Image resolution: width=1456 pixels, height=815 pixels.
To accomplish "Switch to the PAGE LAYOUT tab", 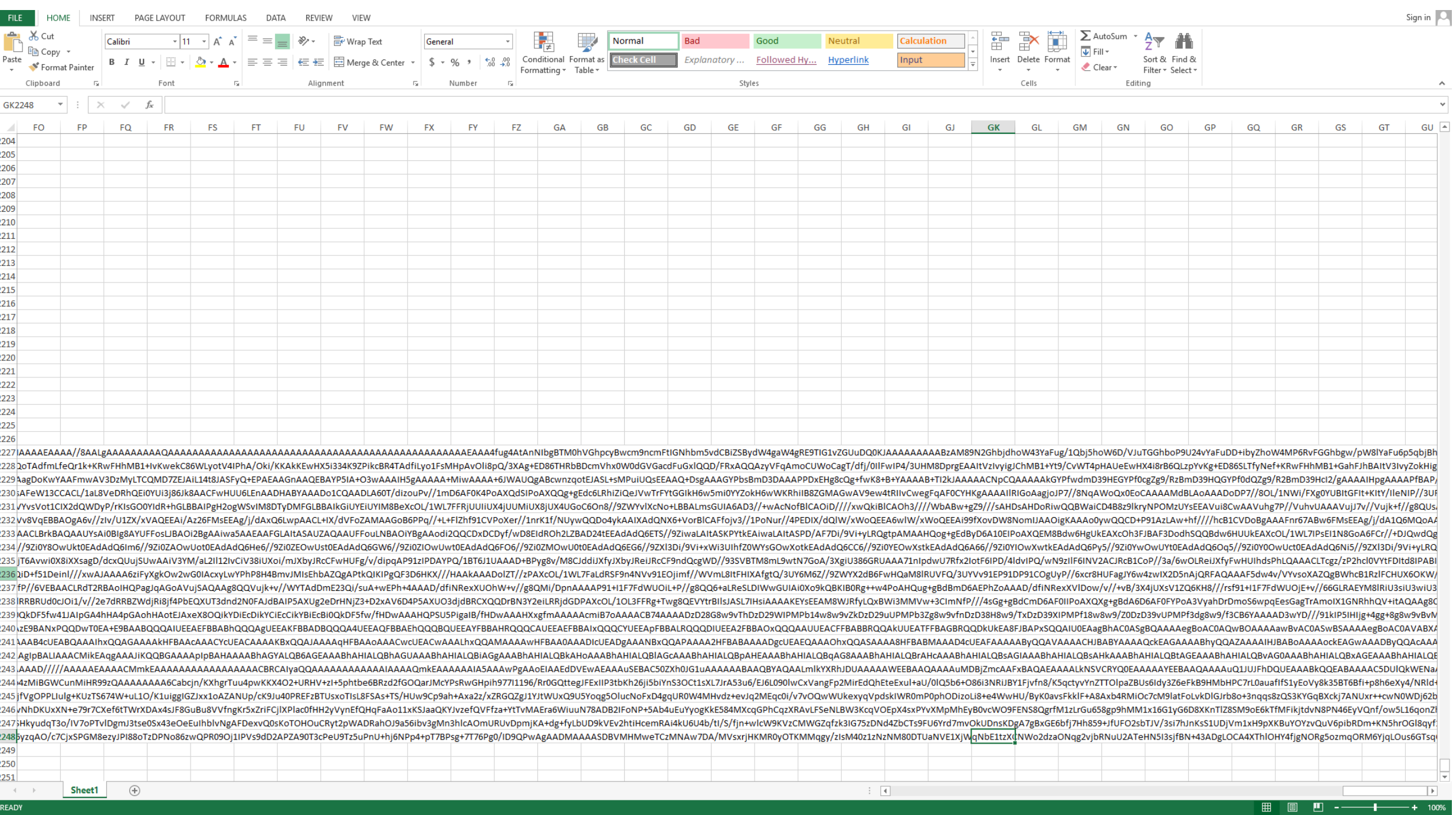I will 159,18.
